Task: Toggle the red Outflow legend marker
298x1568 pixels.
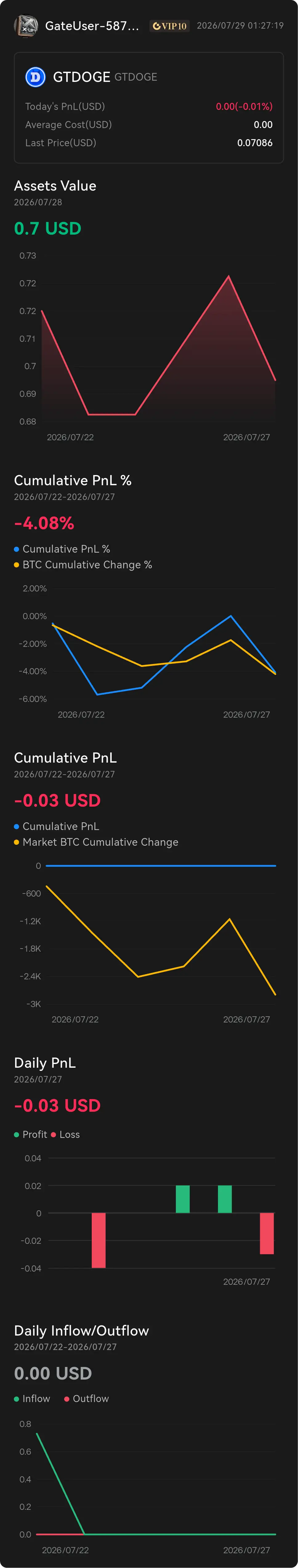Action: click(67, 1399)
